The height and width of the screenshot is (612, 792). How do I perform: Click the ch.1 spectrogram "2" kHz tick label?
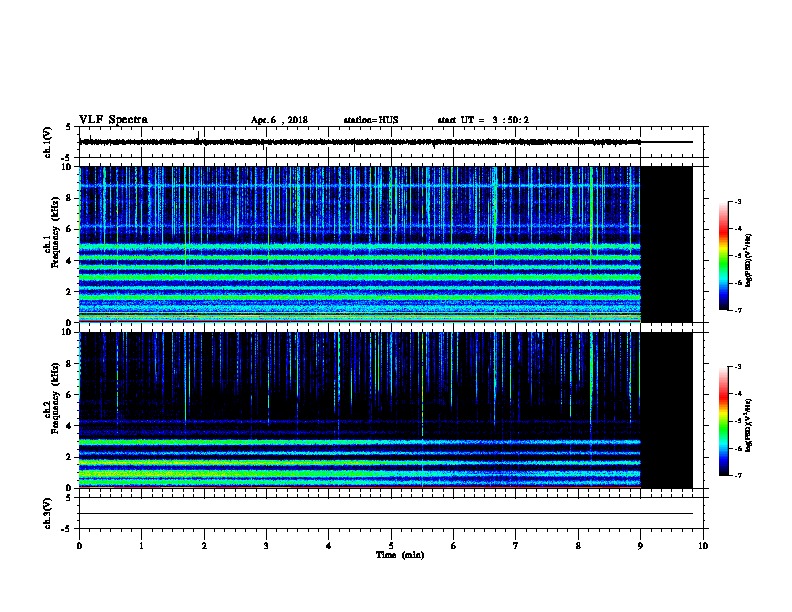pos(69,291)
